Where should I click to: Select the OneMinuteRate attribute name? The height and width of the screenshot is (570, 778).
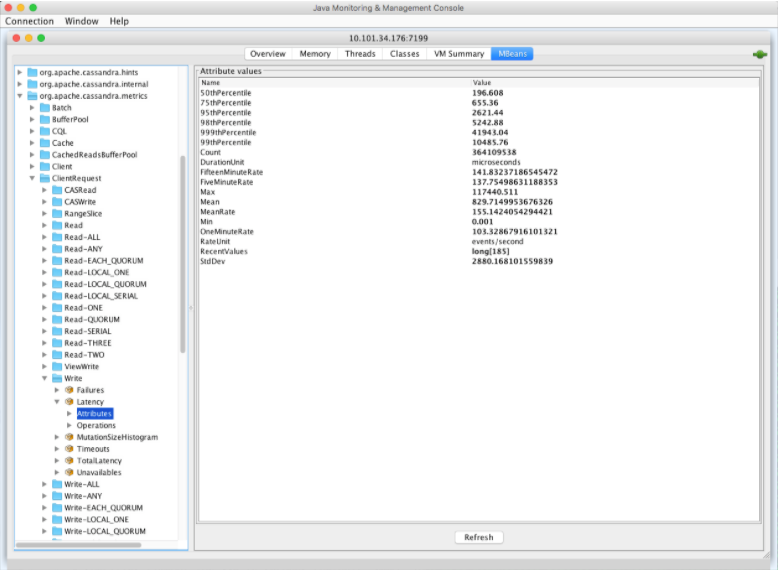(x=227, y=232)
